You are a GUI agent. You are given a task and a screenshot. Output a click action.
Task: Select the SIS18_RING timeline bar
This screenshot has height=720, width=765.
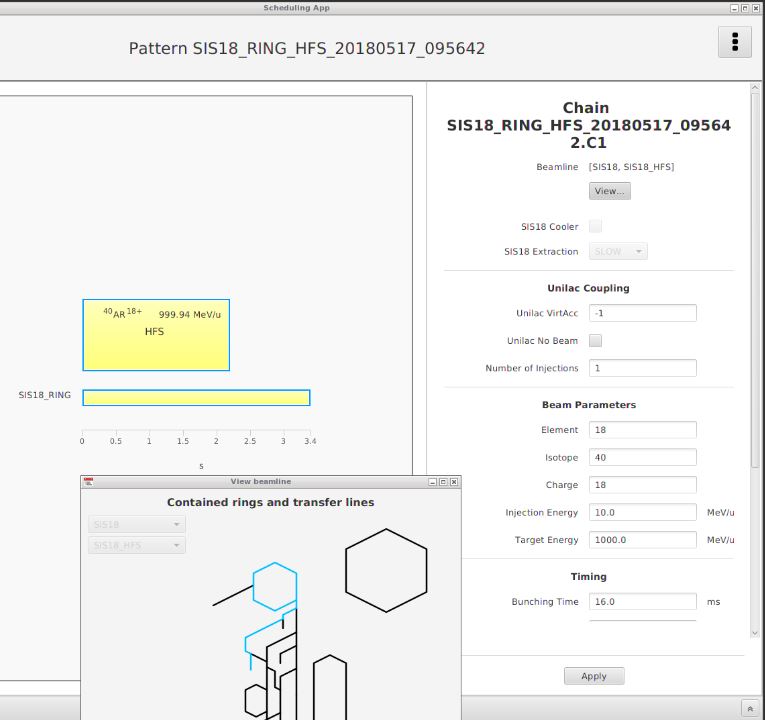coord(196,397)
